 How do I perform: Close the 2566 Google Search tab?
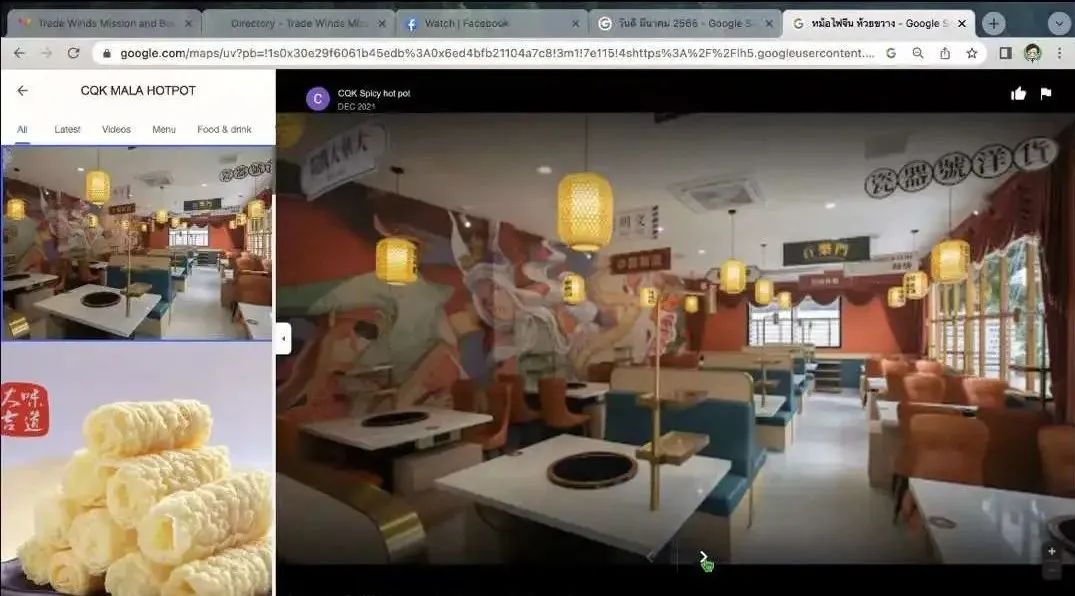click(769, 23)
